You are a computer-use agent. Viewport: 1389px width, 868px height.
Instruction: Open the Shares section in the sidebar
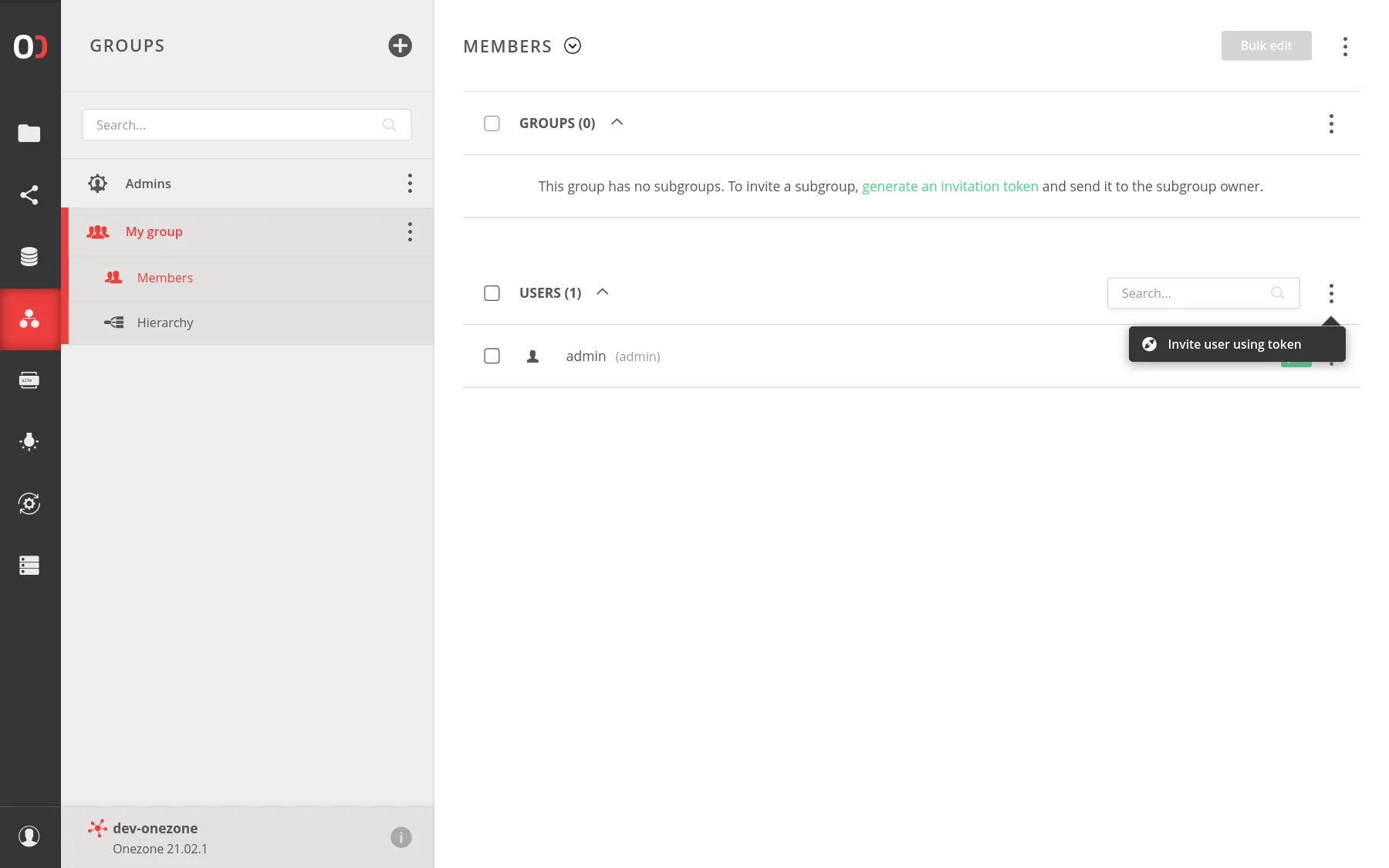29,194
